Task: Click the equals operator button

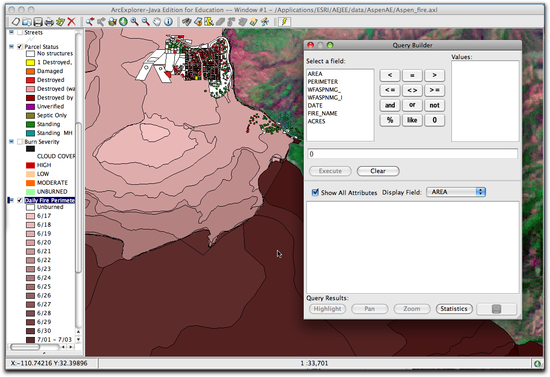Action: pyautogui.click(x=412, y=75)
